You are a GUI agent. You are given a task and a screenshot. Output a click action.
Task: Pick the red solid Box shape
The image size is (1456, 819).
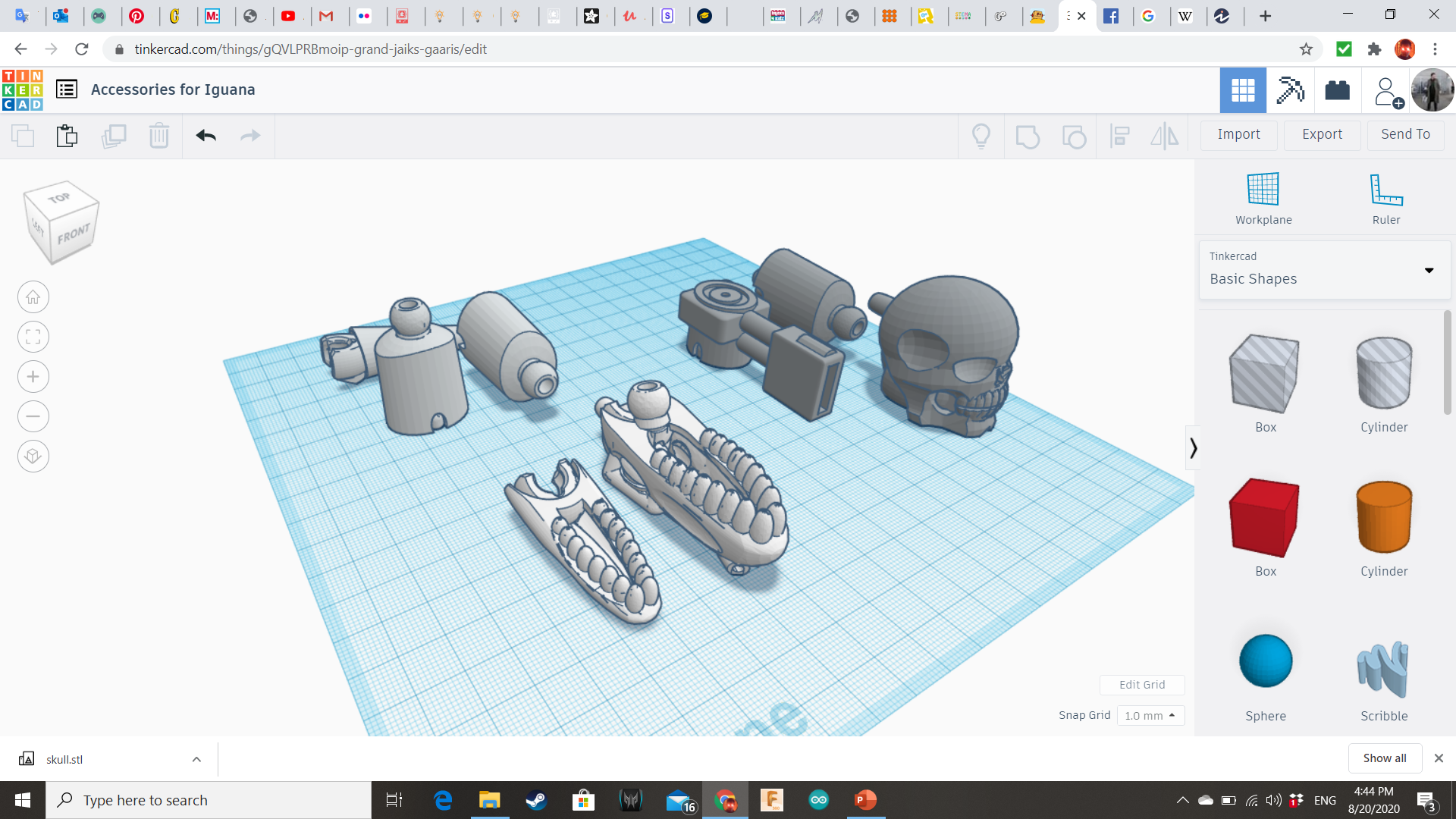[1265, 518]
